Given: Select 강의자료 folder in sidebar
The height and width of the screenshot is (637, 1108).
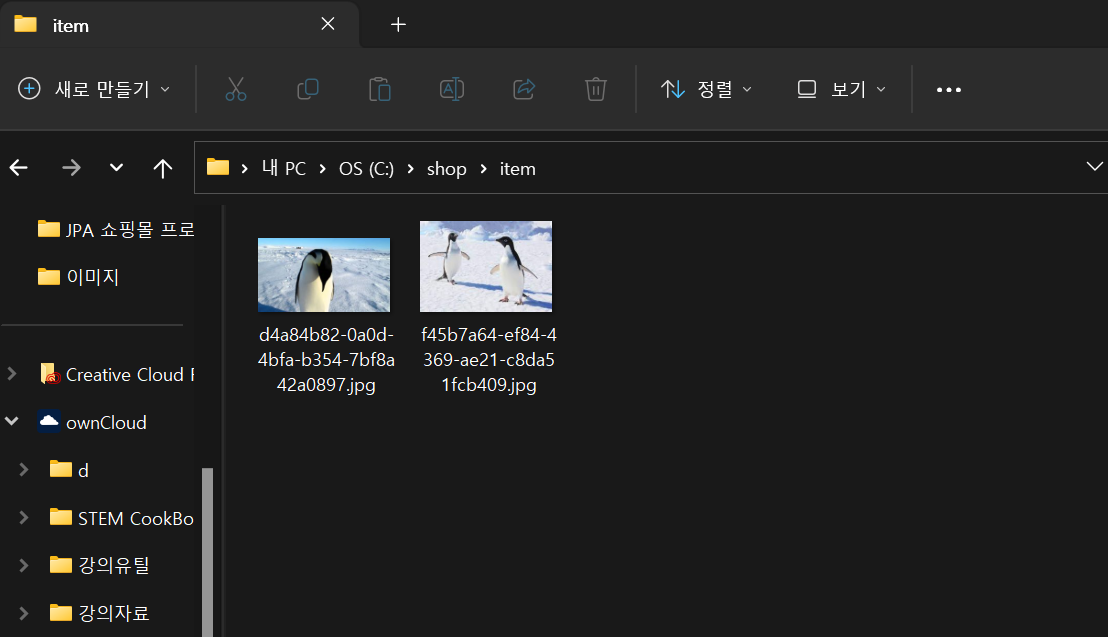Looking at the screenshot, I should click(100, 612).
